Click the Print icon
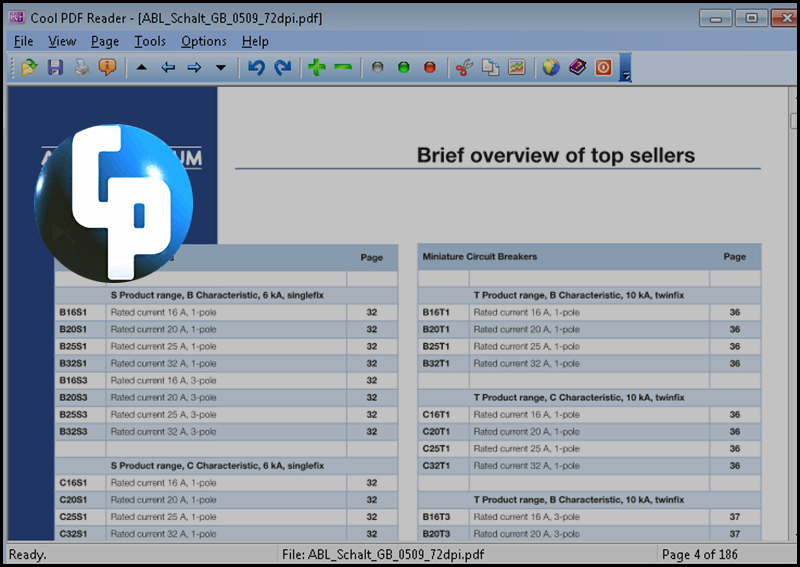 point(82,67)
